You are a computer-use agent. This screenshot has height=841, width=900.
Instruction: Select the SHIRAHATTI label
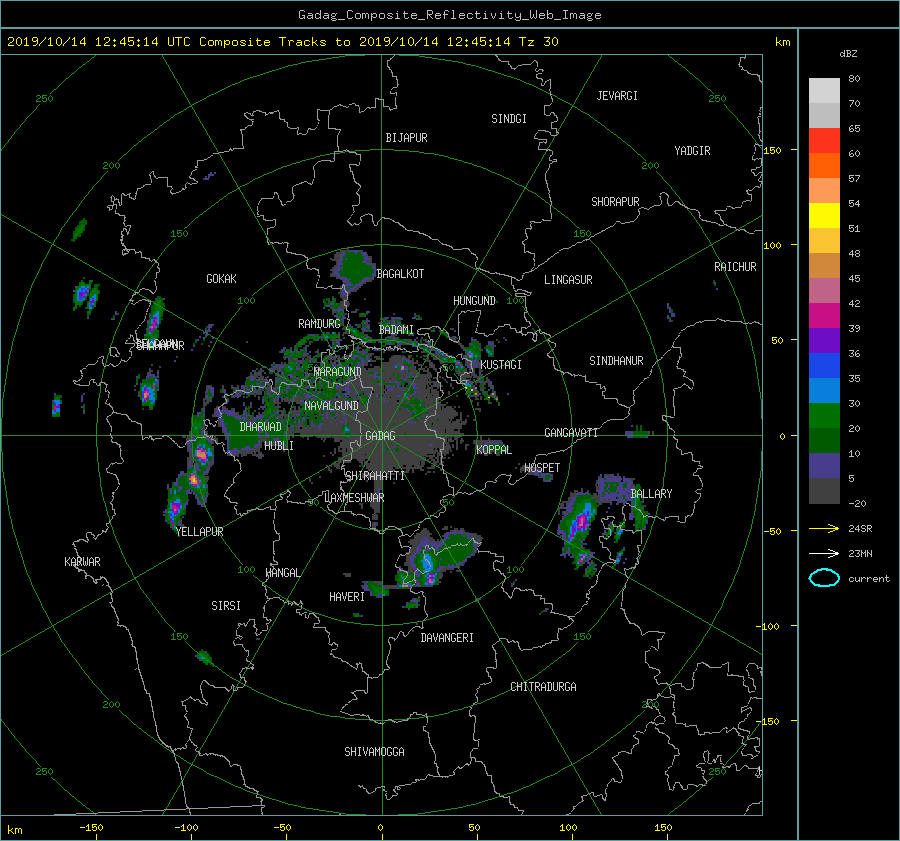coord(375,476)
